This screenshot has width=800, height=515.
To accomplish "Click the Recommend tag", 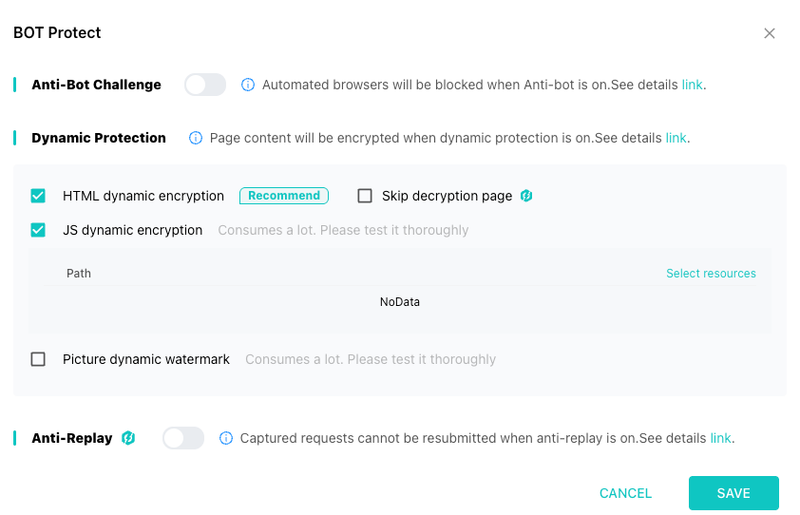I will (284, 196).
